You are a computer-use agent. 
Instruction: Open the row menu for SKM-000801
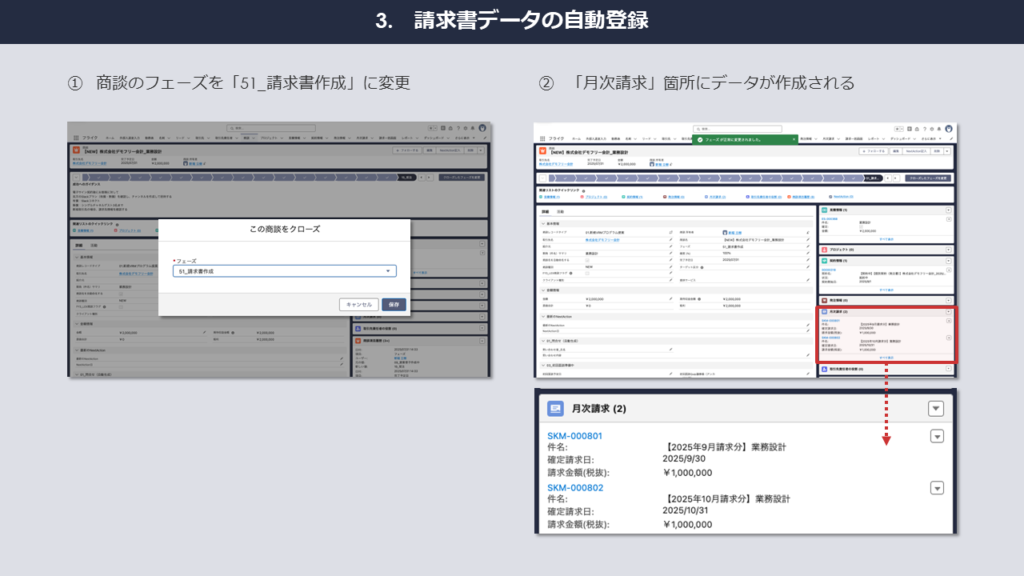click(x=937, y=435)
